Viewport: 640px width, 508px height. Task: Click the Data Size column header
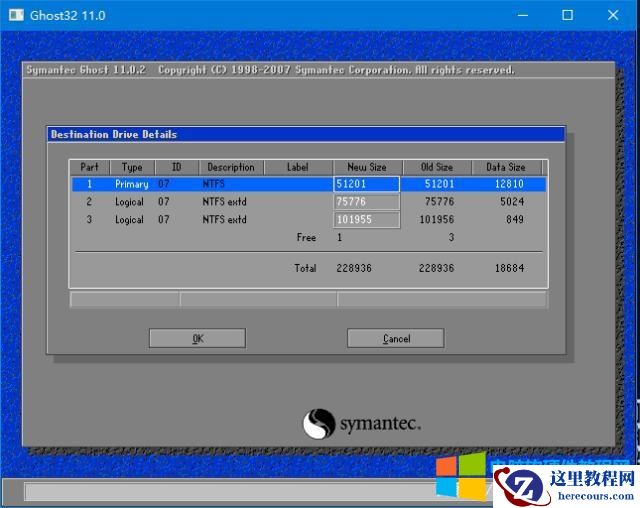(x=506, y=167)
